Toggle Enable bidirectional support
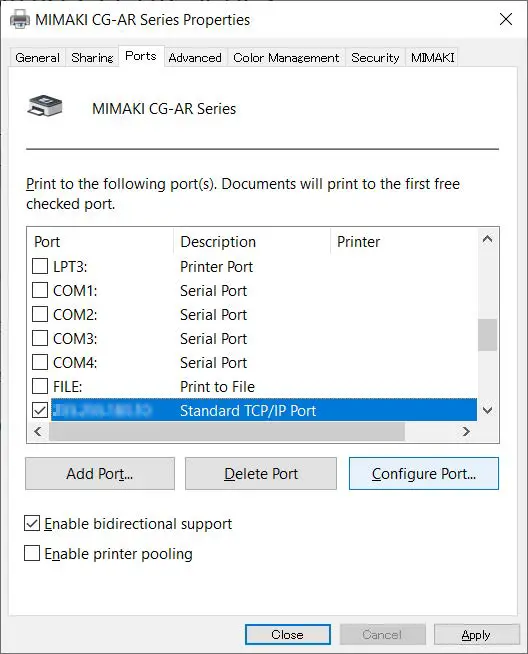Viewport: 528px width, 654px height. coord(32,523)
